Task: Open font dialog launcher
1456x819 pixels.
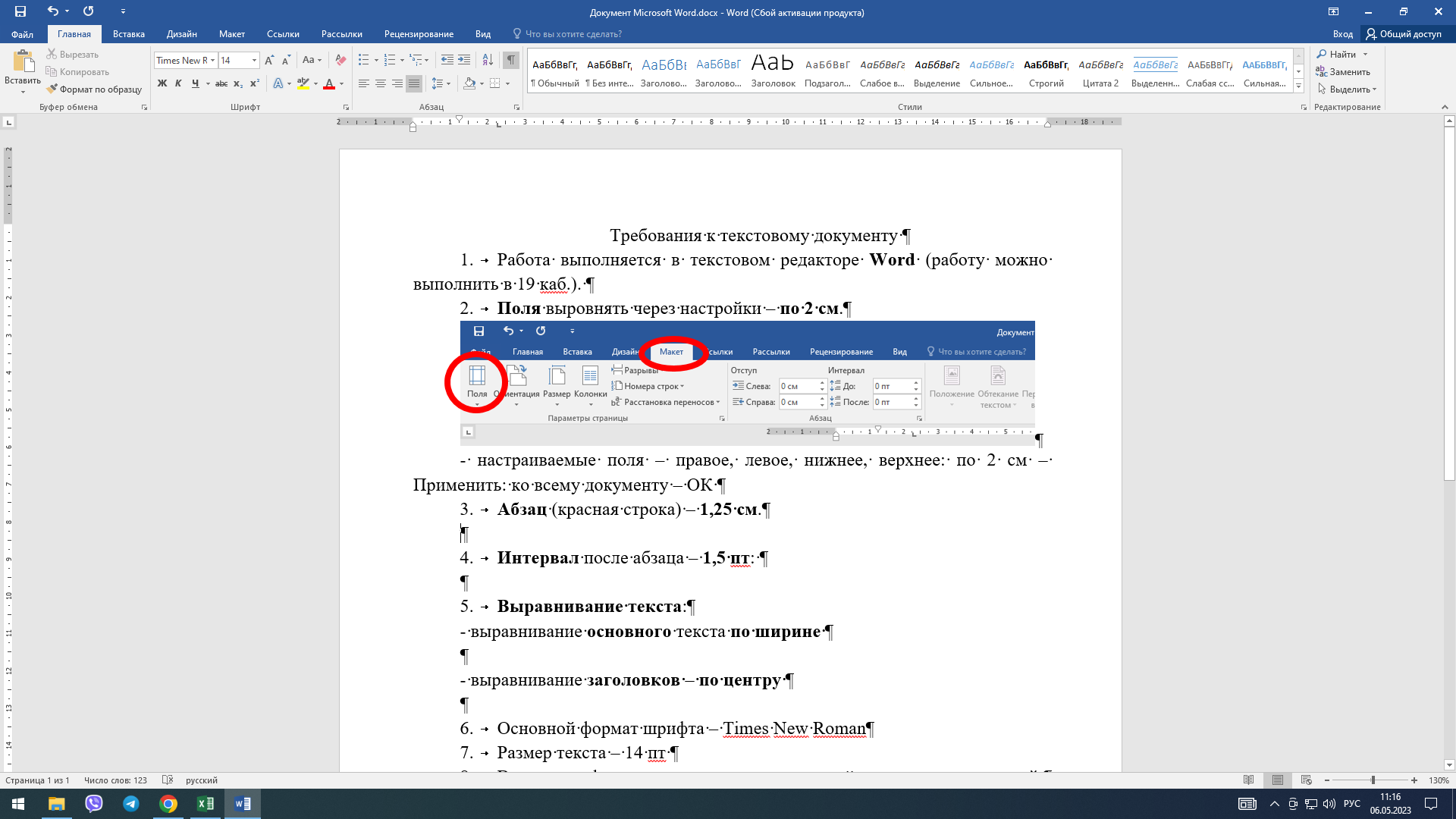Action: tap(346, 107)
